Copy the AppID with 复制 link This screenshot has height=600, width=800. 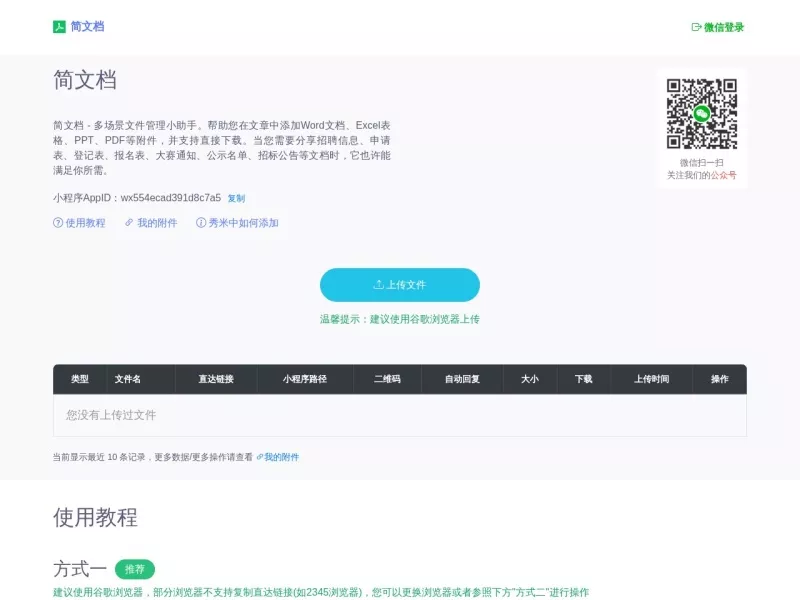(236, 198)
